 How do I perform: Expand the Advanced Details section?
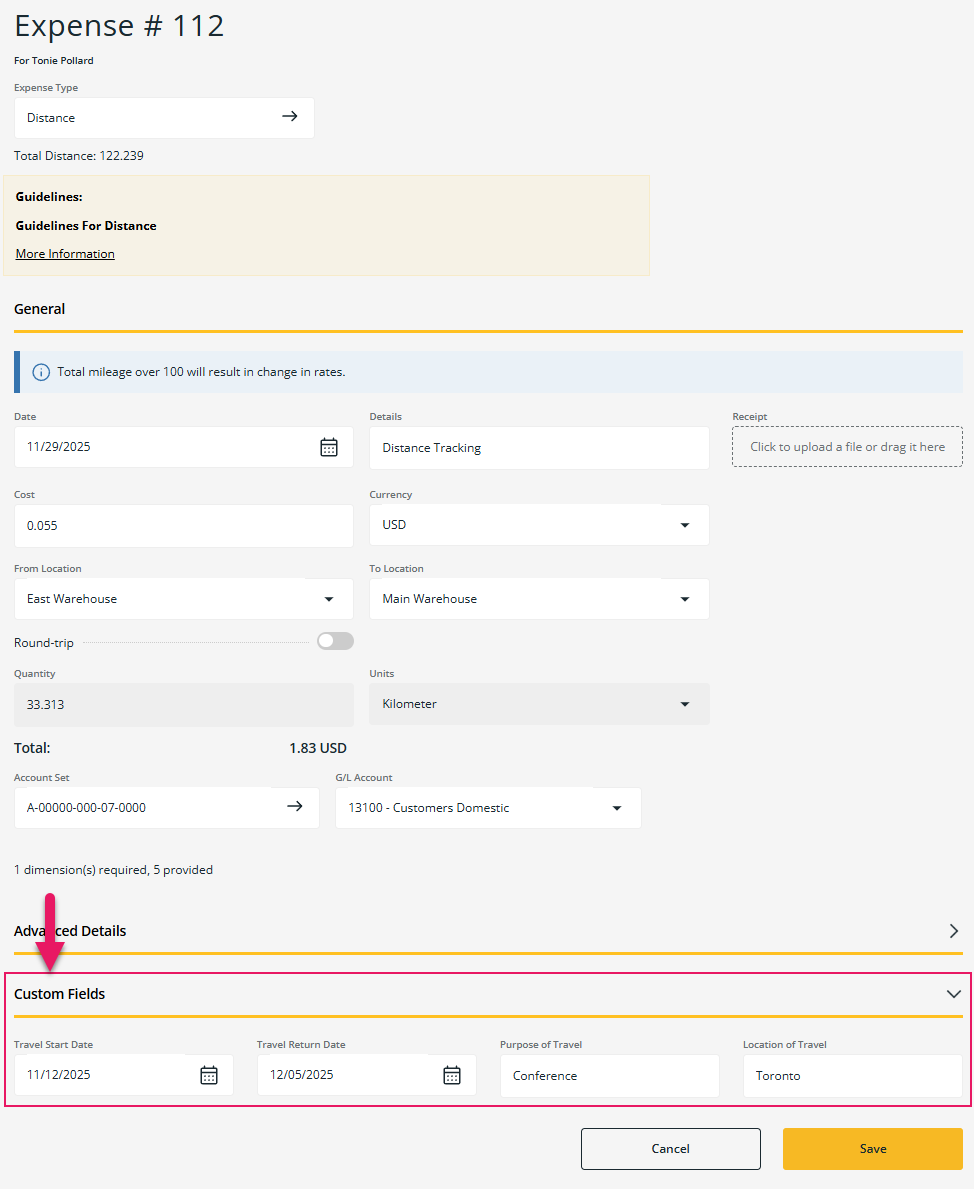tap(953, 930)
